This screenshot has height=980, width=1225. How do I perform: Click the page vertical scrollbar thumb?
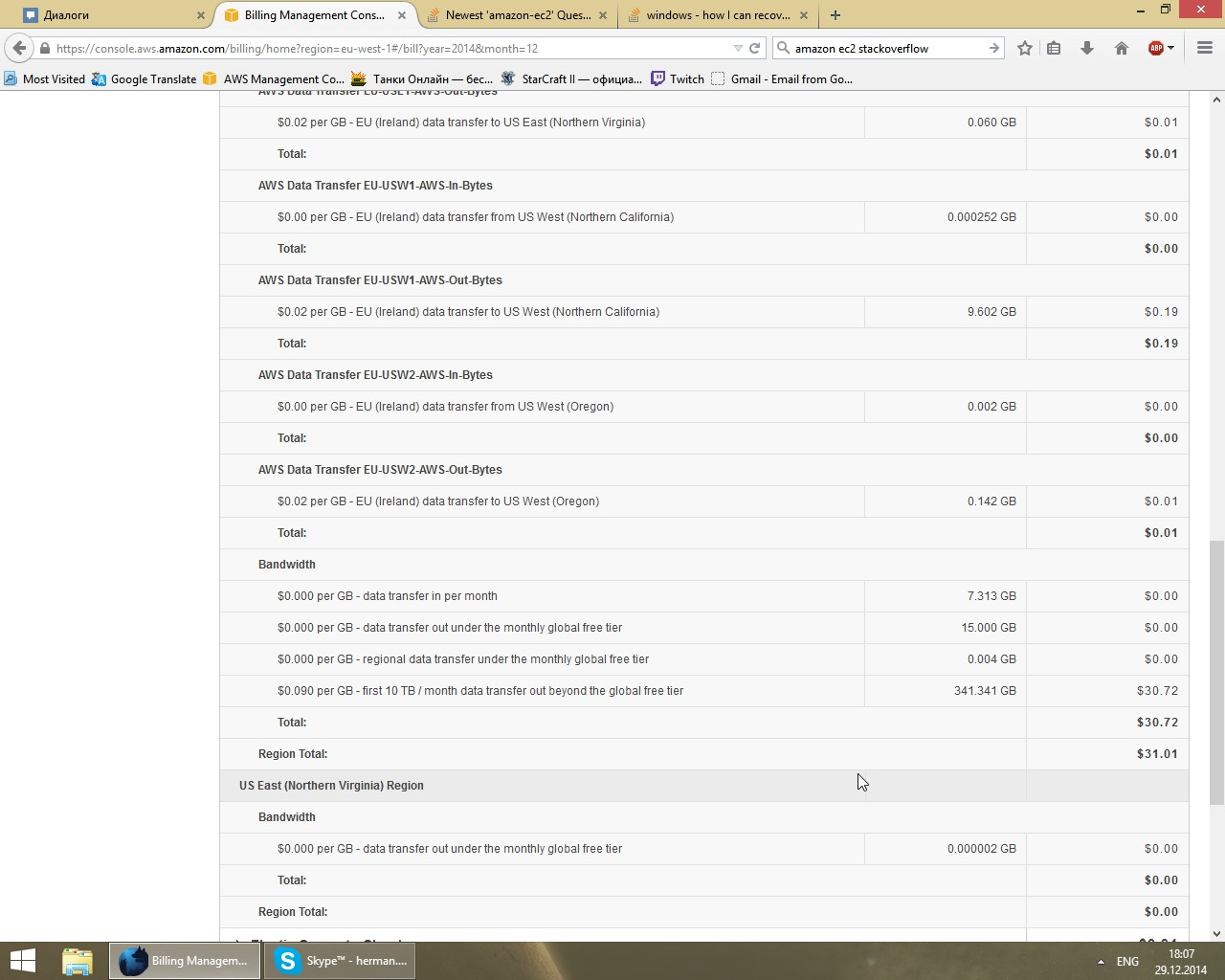[x=1216, y=672]
